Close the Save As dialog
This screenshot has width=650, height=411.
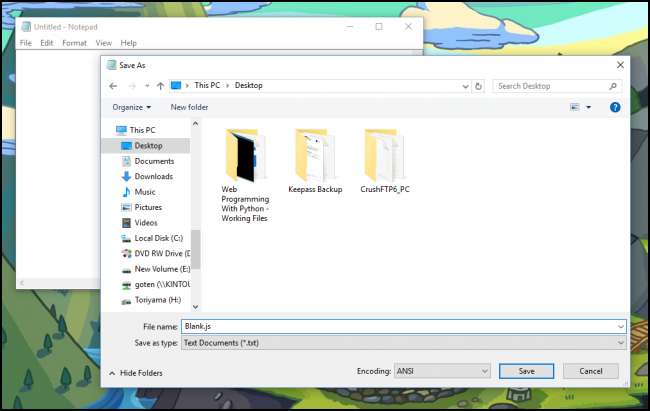(620, 65)
